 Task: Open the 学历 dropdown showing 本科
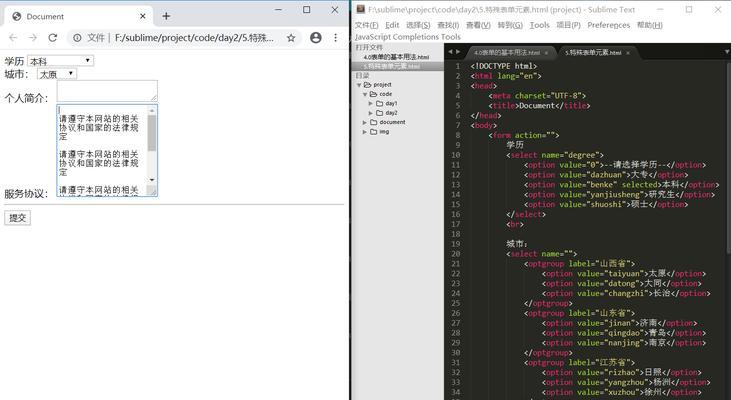(61, 61)
